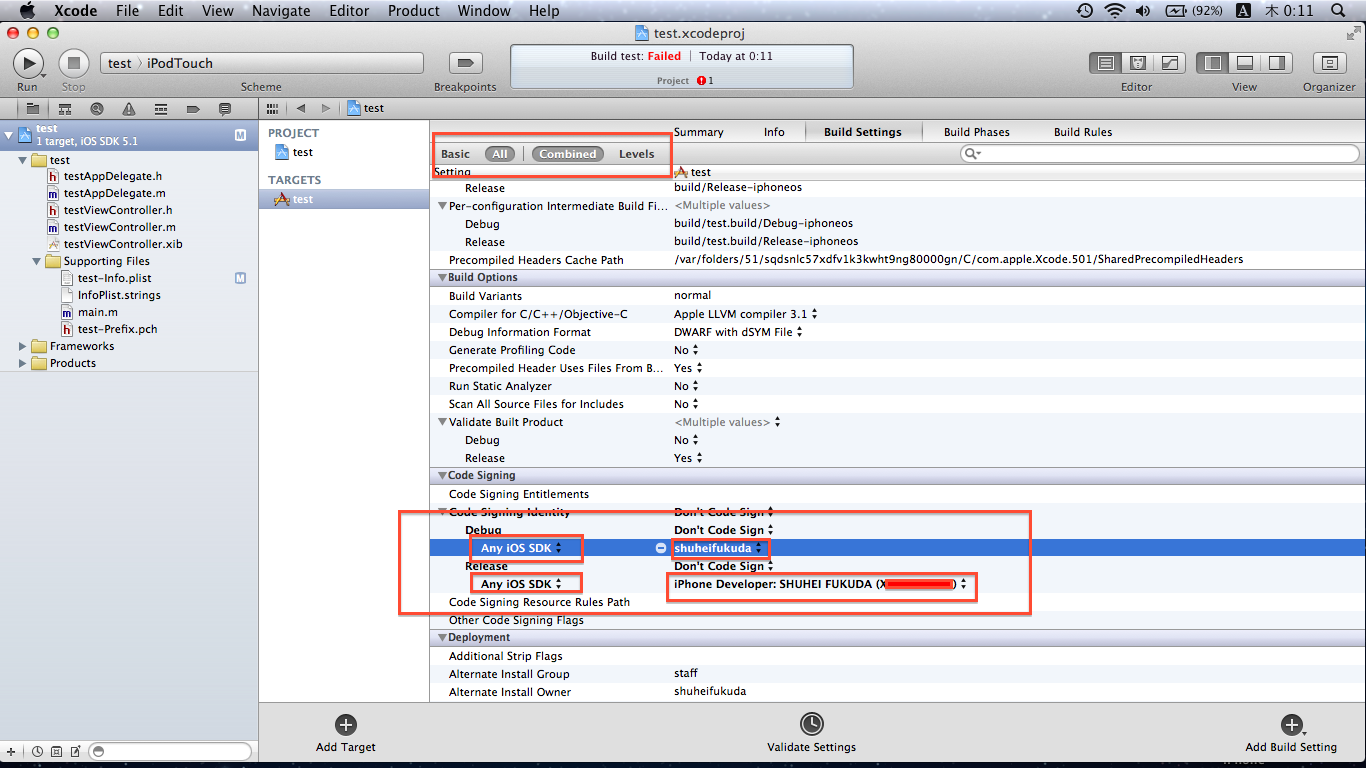Select the Combined view option
The height and width of the screenshot is (768, 1366).
point(568,154)
